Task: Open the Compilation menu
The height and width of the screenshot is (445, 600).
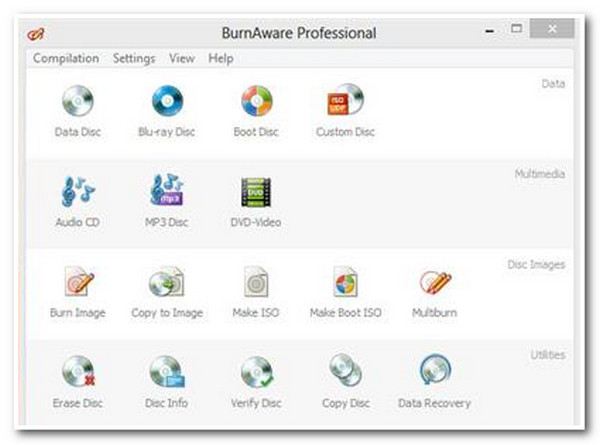Action: click(66, 59)
